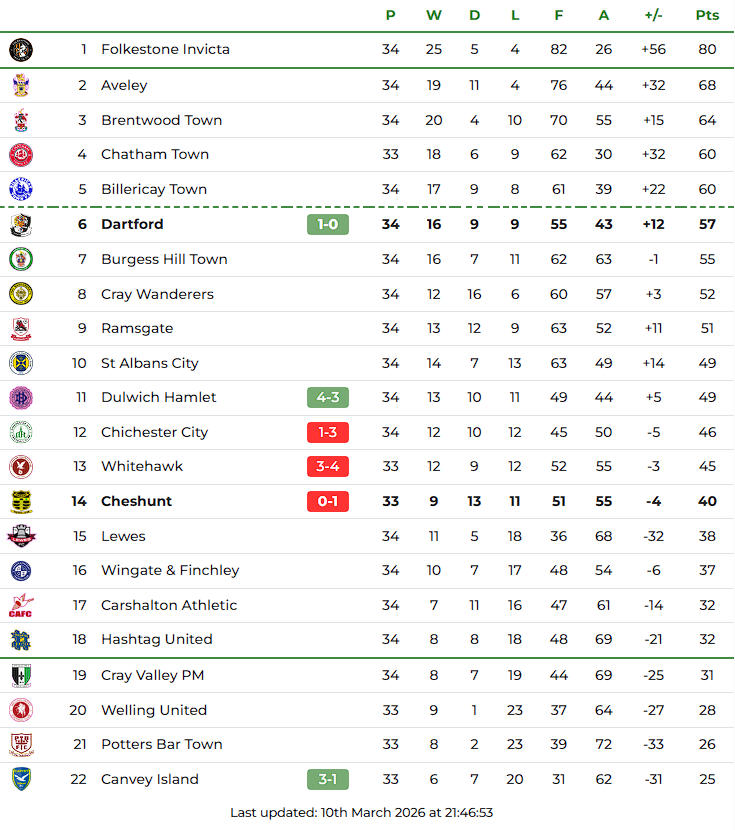This screenshot has width=735, height=830.
Task: Open Chichester City's 1-3 result badge
Action: coord(327,432)
